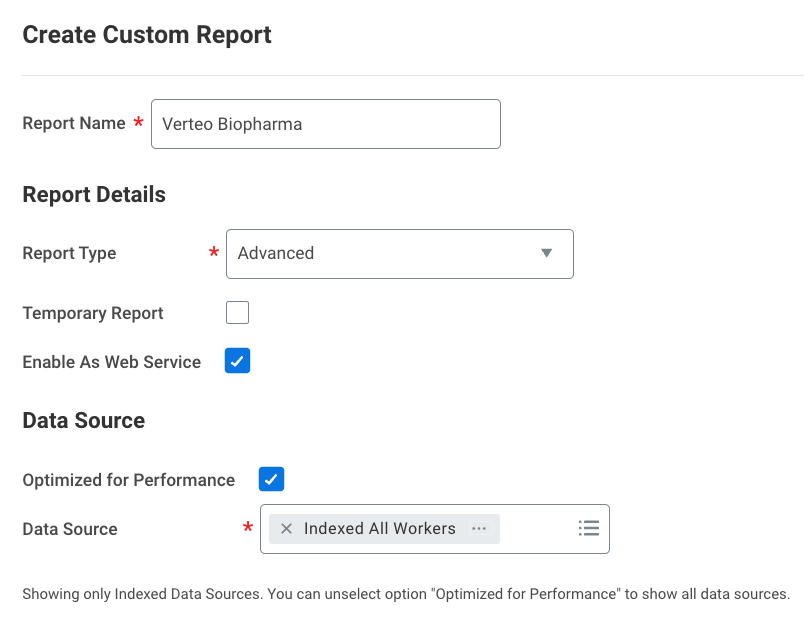This screenshot has width=804, height=629.
Task: Click red required asterisk beside Report Type
Action: click(x=214, y=253)
